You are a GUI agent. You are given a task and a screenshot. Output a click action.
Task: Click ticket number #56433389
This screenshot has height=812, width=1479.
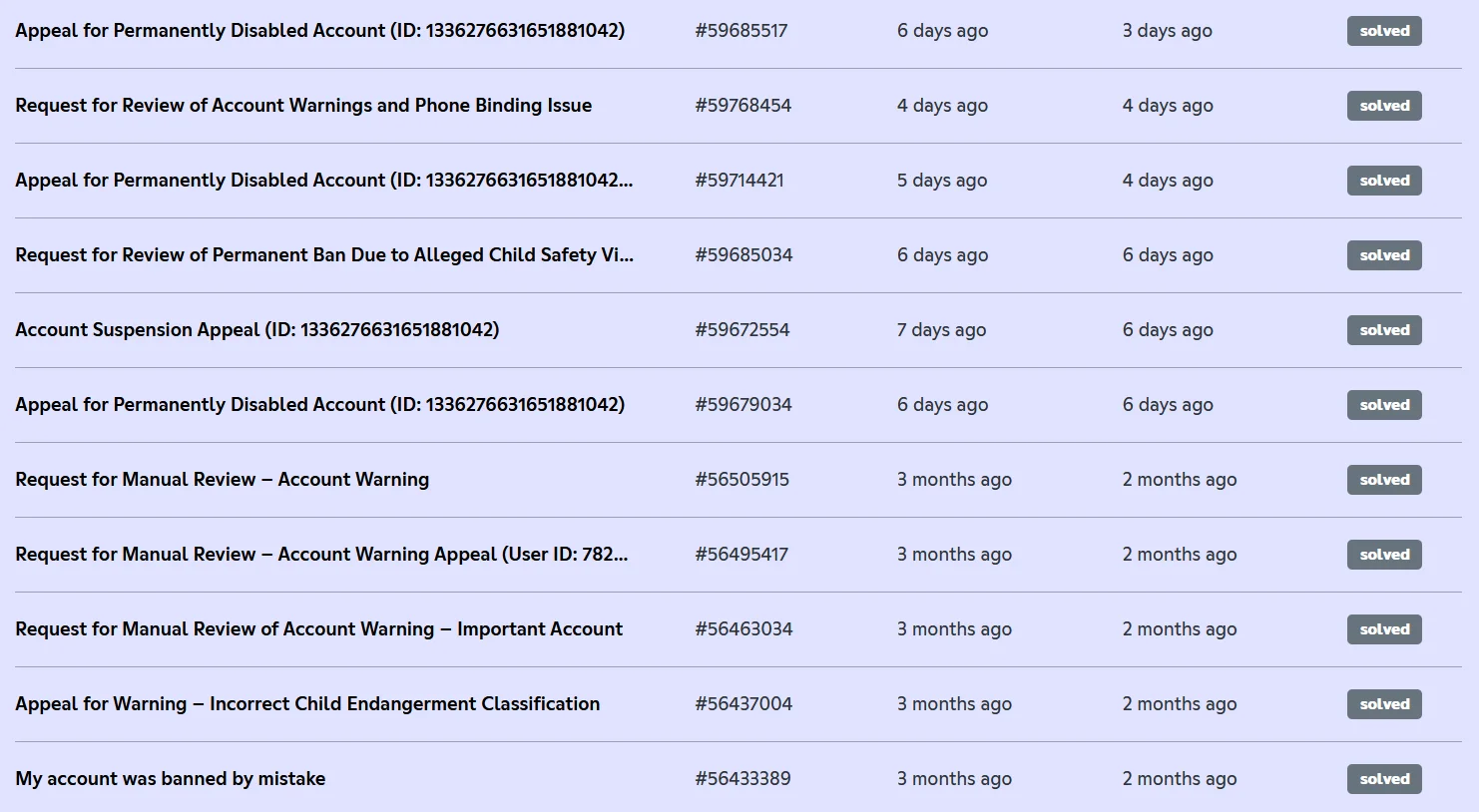pos(742,779)
